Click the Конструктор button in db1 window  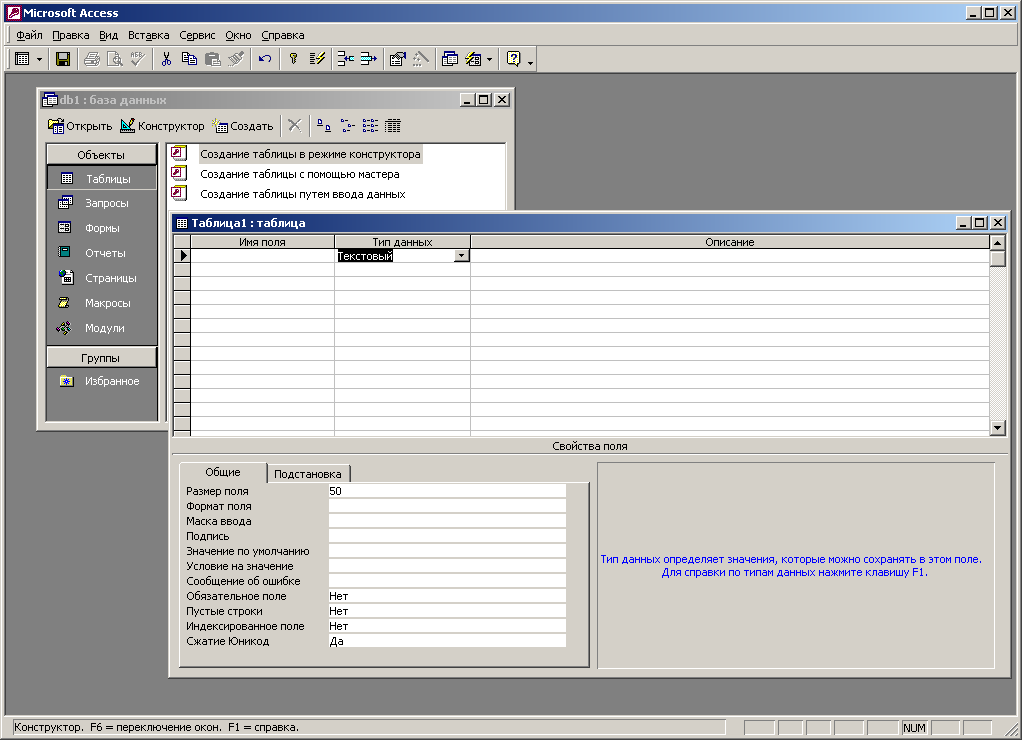tap(162, 126)
